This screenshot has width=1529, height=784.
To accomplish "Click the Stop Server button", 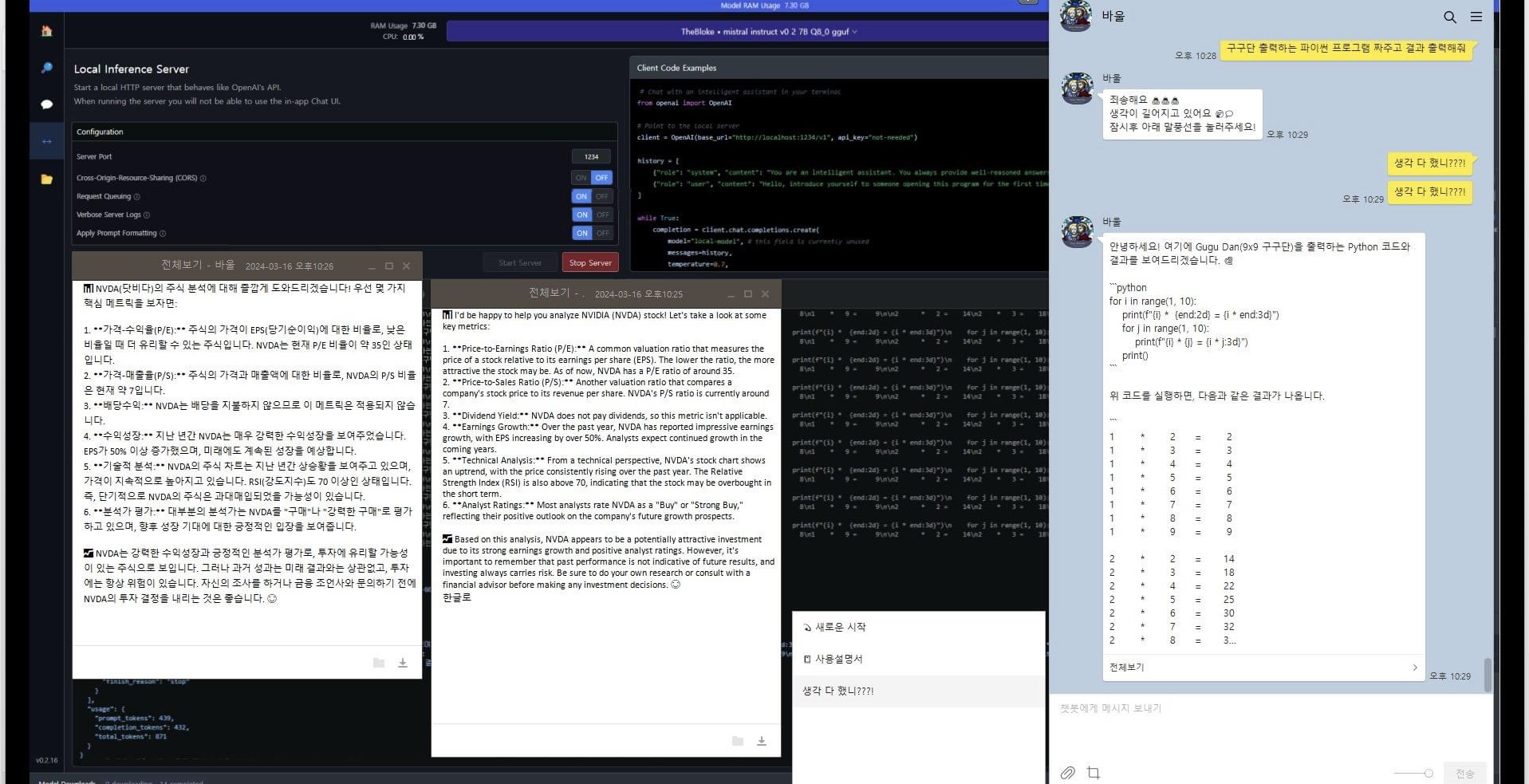I will (590, 262).
